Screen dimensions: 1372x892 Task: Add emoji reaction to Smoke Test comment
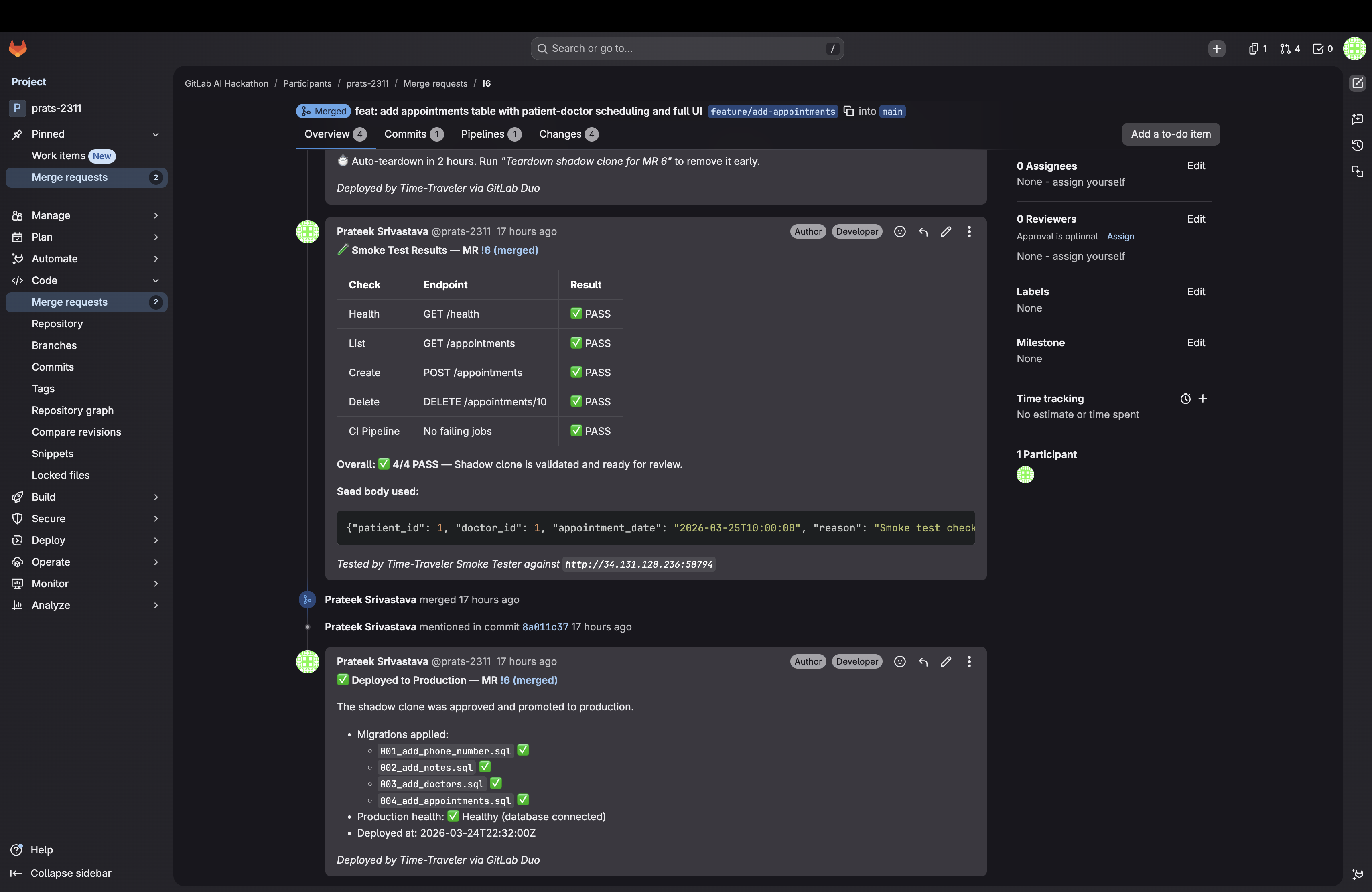coord(899,232)
